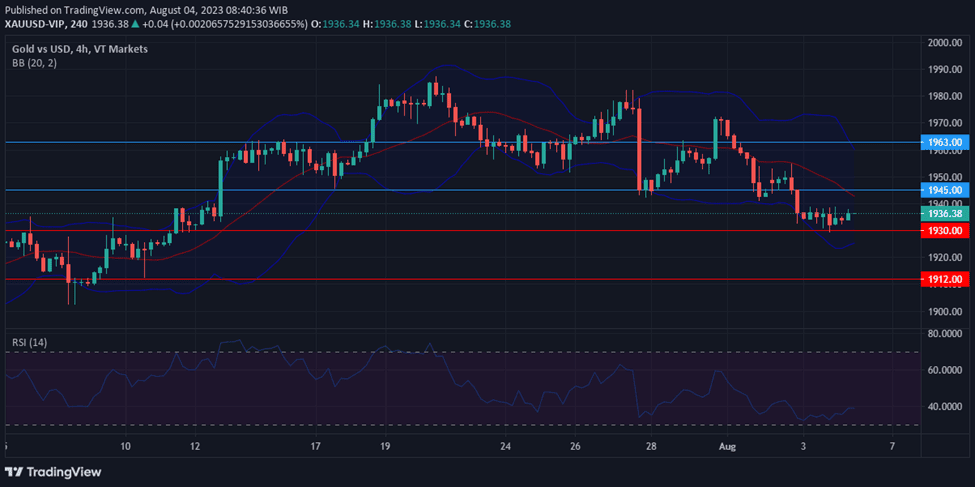Click the 1990.00 level on price scale
The width and height of the screenshot is (975, 487).
(944, 70)
